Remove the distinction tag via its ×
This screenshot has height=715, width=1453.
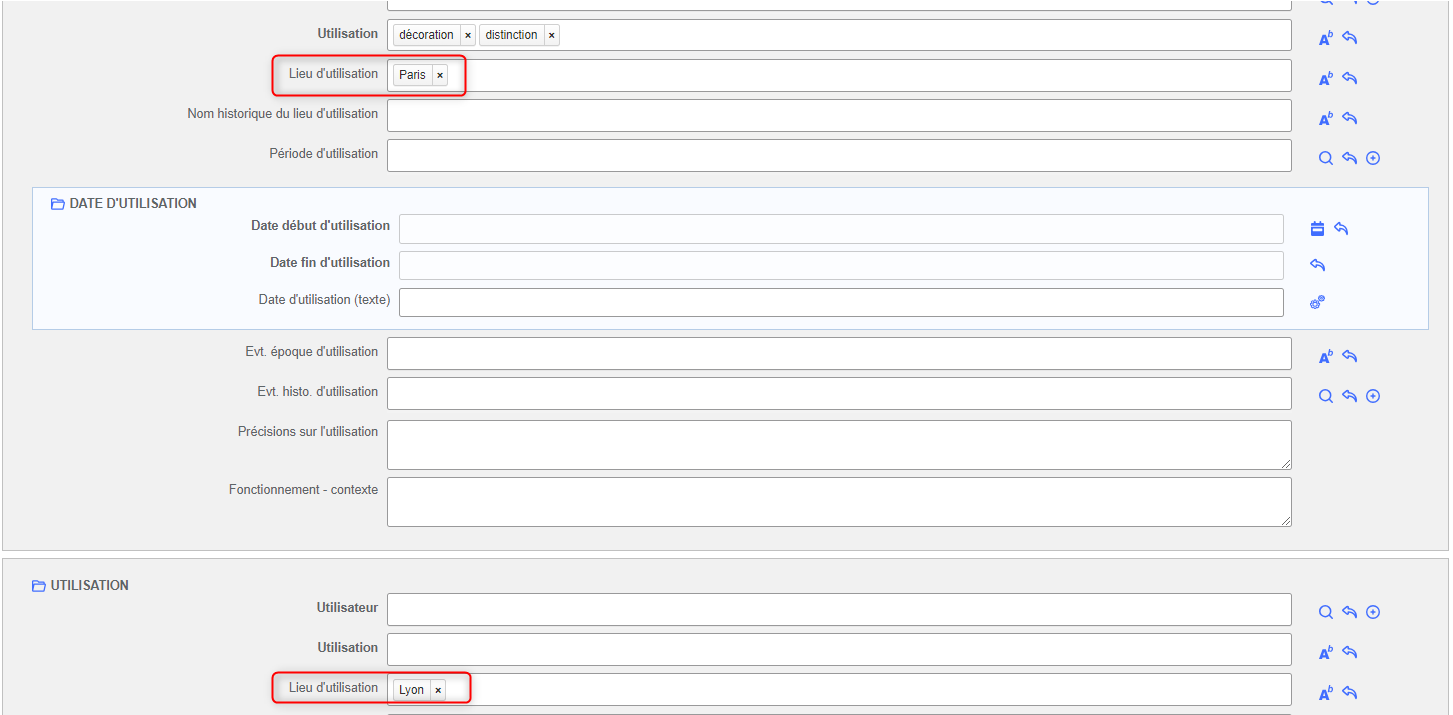coord(551,35)
